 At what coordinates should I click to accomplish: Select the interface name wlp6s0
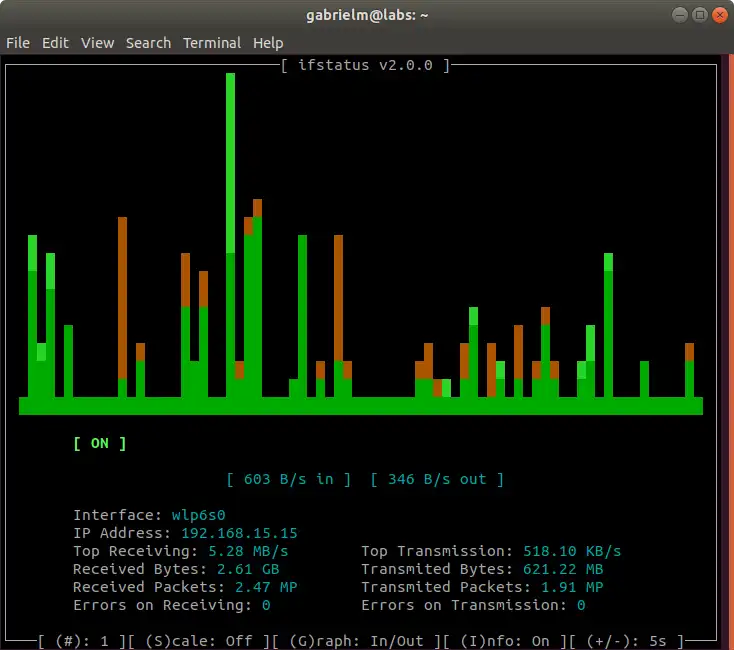(x=198, y=515)
